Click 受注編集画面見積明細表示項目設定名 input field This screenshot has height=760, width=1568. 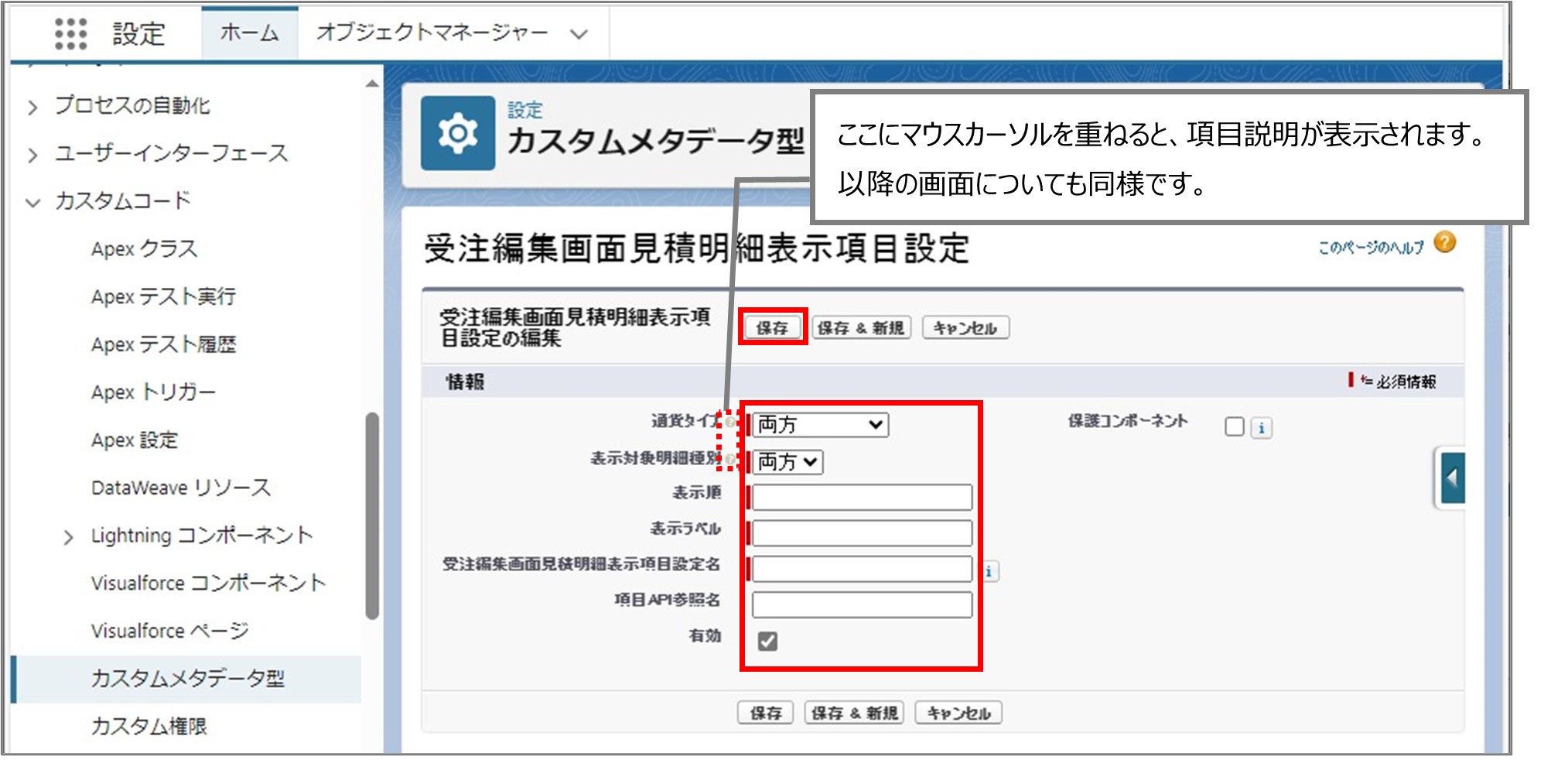click(x=863, y=569)
